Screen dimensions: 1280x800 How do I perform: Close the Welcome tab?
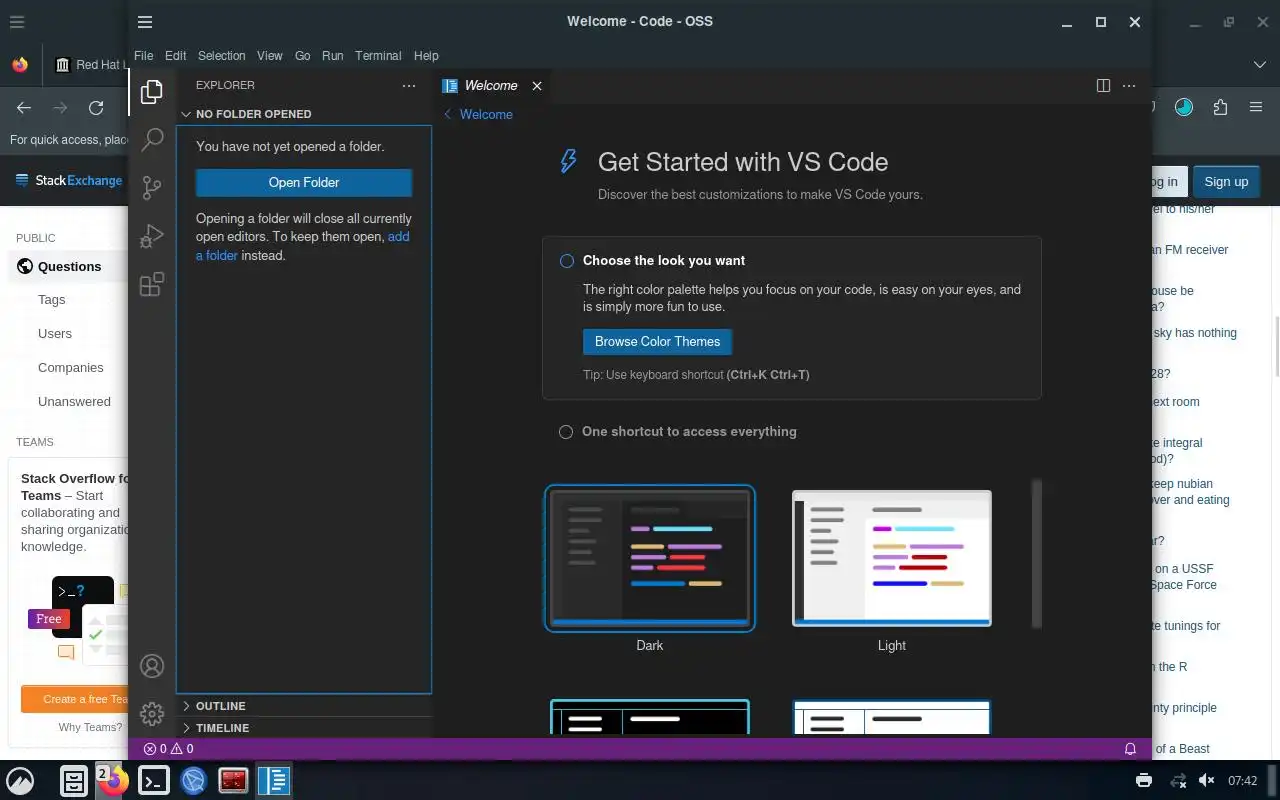pyautogui.click(x=537, y=86)
